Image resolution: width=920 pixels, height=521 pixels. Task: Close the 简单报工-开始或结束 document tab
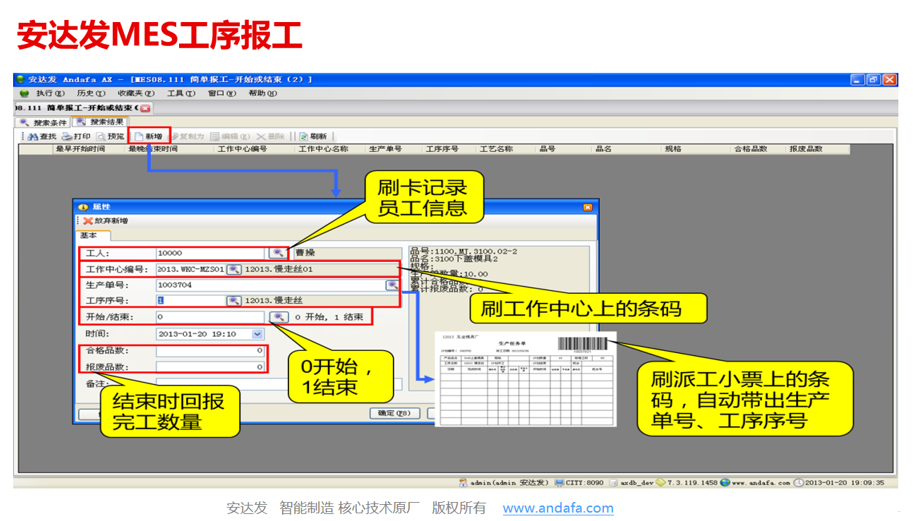tap(145, 108)
